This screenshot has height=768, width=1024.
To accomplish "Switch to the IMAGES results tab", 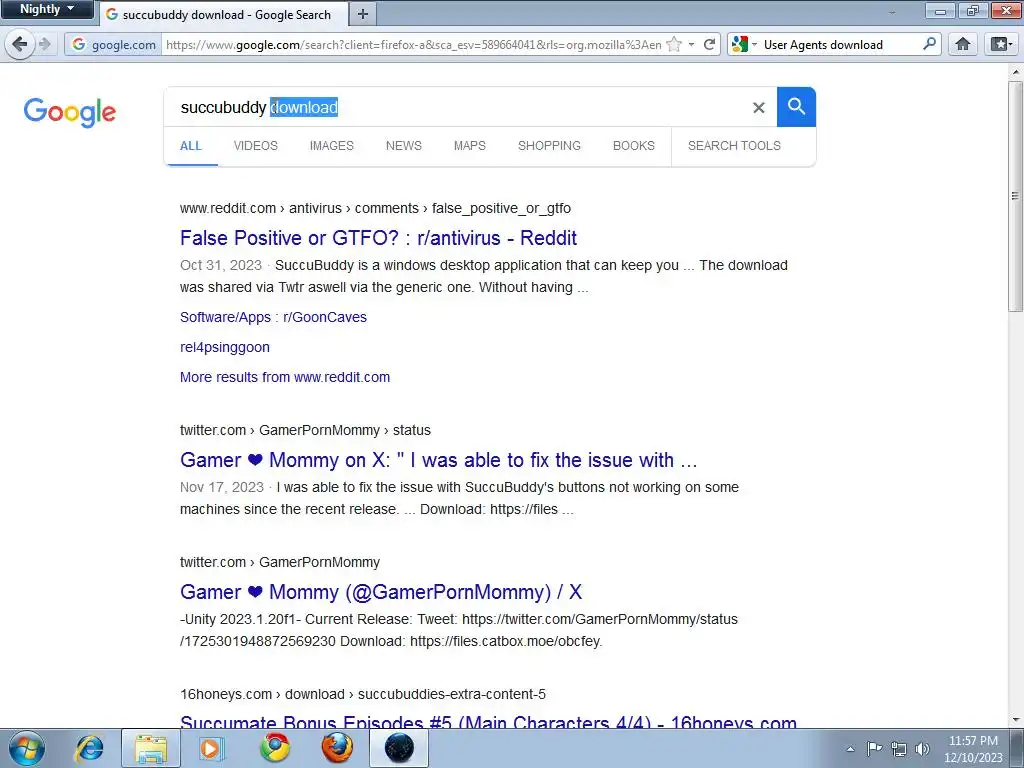I will 332,146.
